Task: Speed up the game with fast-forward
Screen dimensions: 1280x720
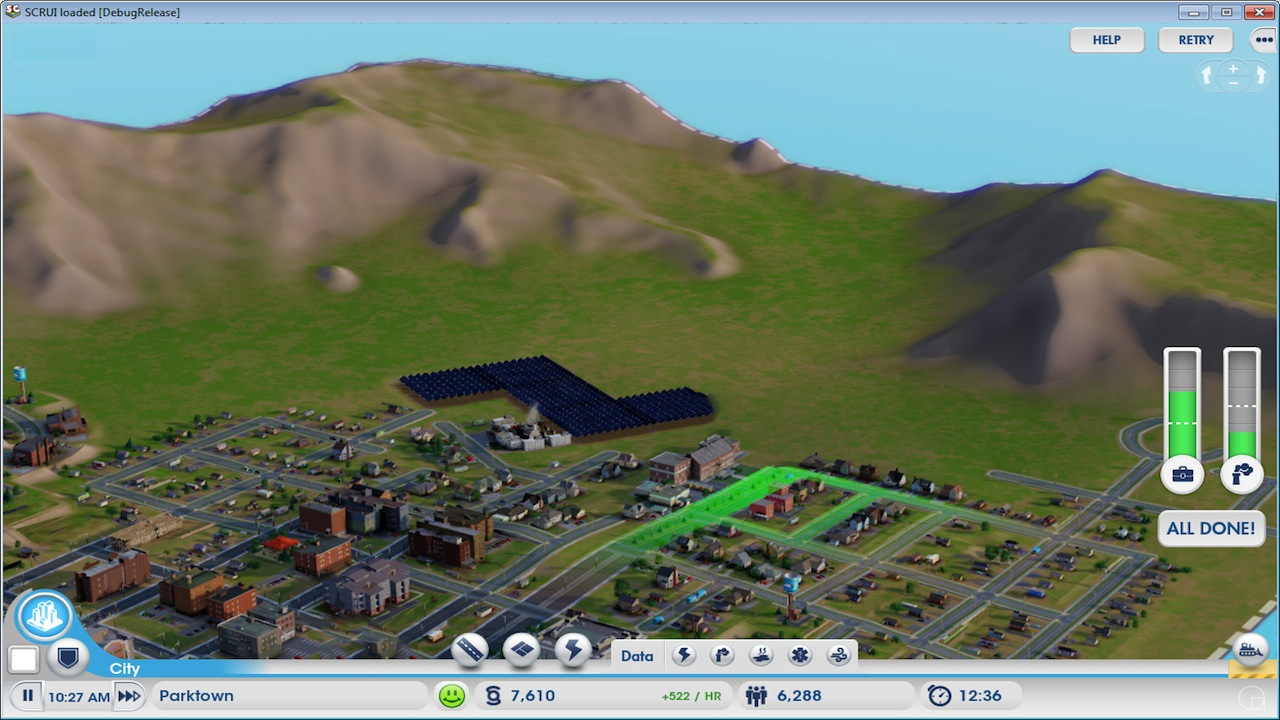Action: (x=129, y=696)
